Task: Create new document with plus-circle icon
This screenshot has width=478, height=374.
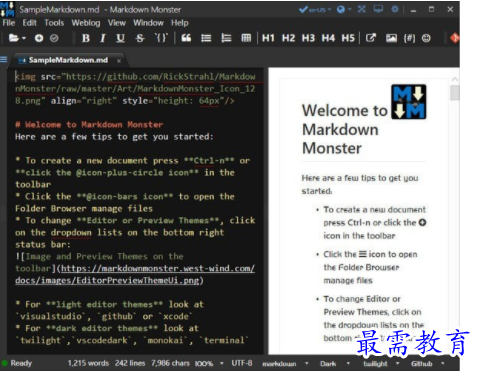Action: [39, 38]
